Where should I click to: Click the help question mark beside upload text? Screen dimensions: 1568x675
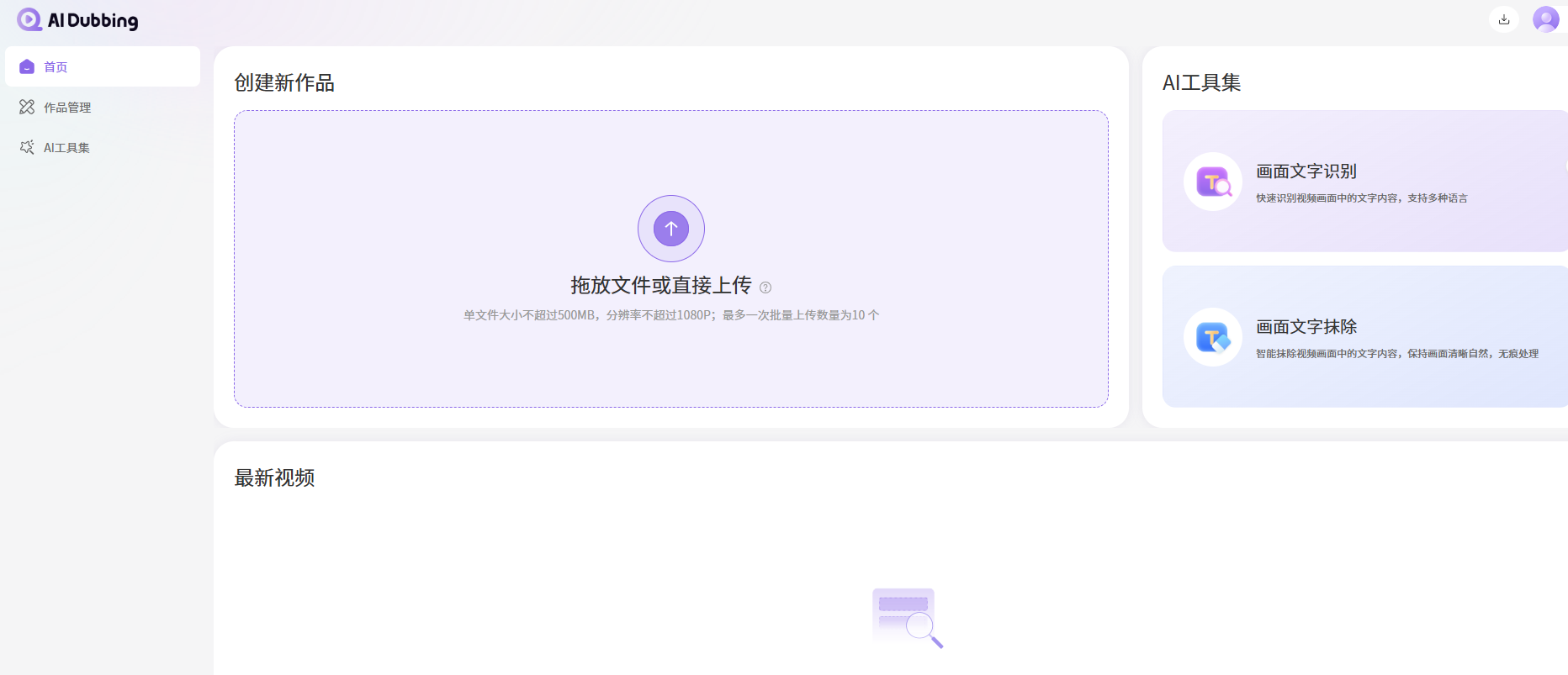point(765,287)
